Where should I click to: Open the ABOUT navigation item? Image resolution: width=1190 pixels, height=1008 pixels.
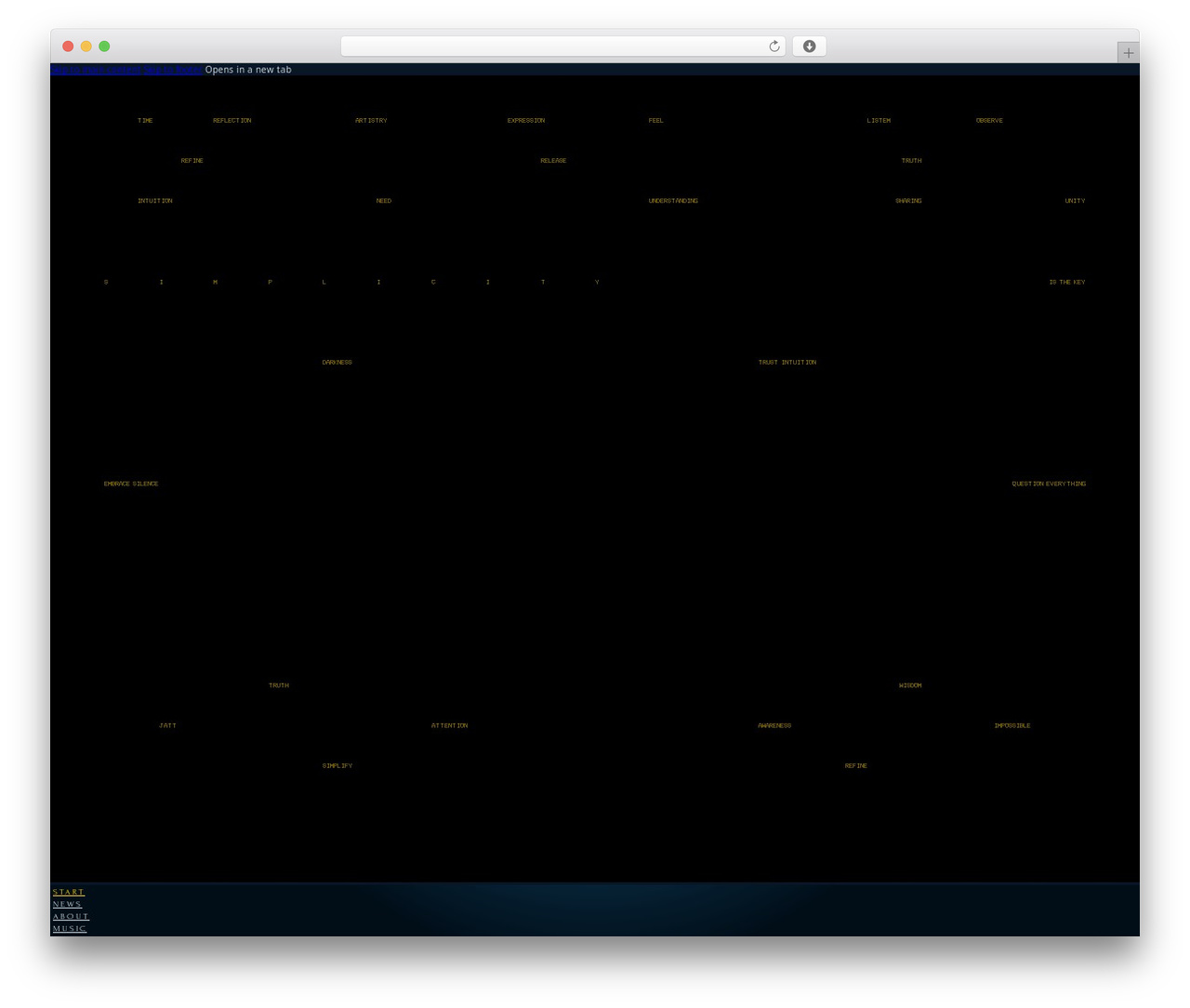point(71,917)
